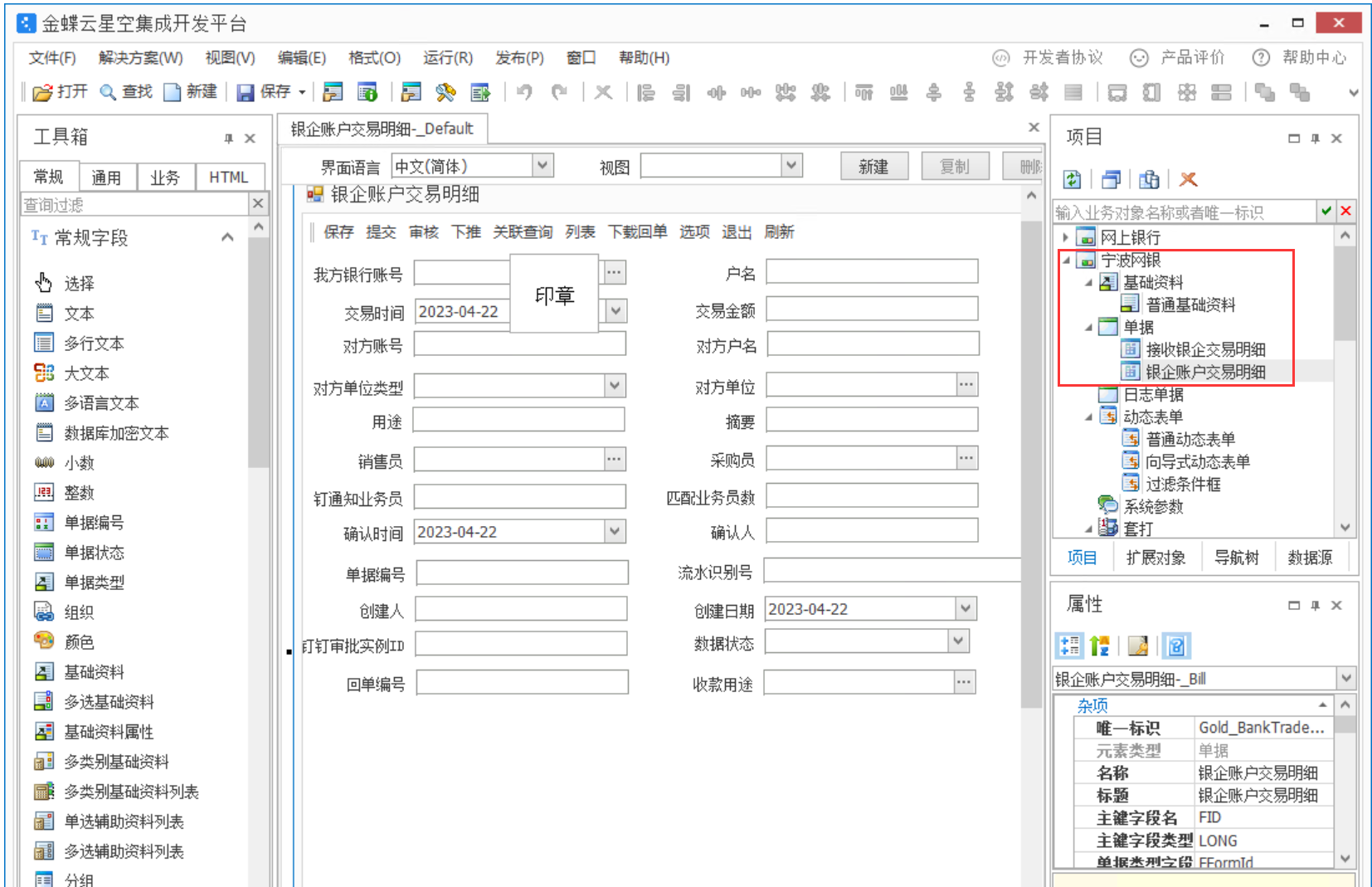1372x887 pixels.
Task: Open the 确认时间 date dropdown
Action: coord(615,531)
